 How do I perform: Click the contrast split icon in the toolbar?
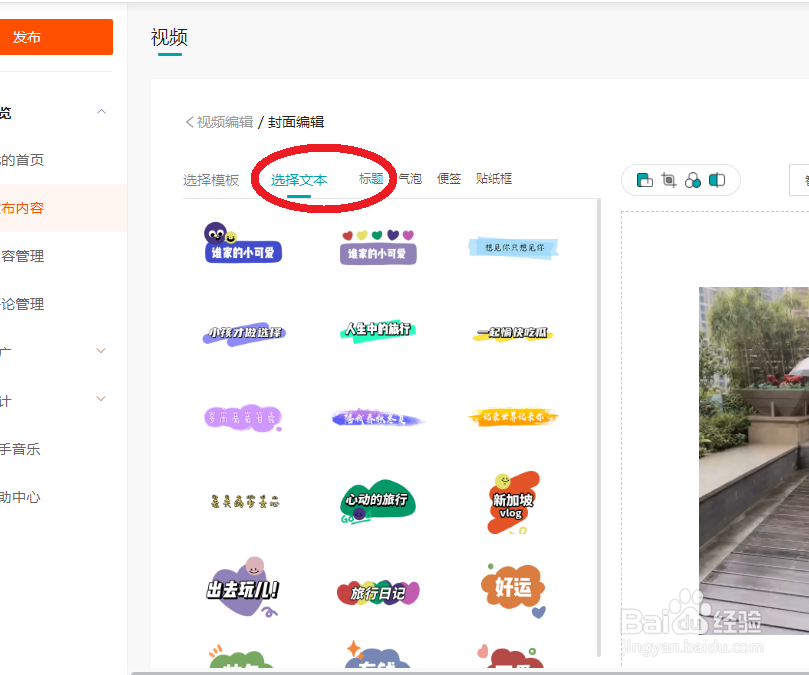tap(716, 180)
